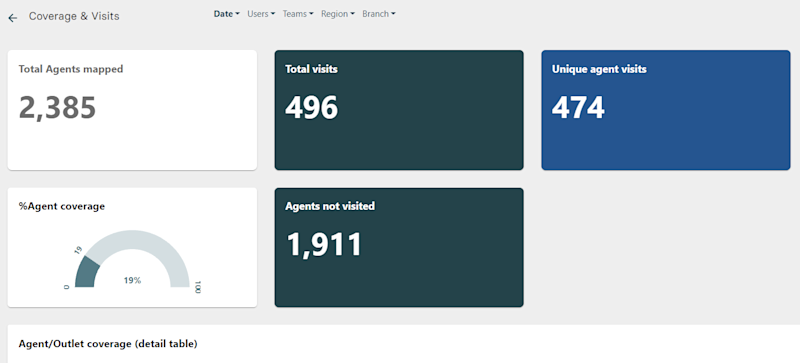
Task: Click the 496 total visits number
Action: 311,108
